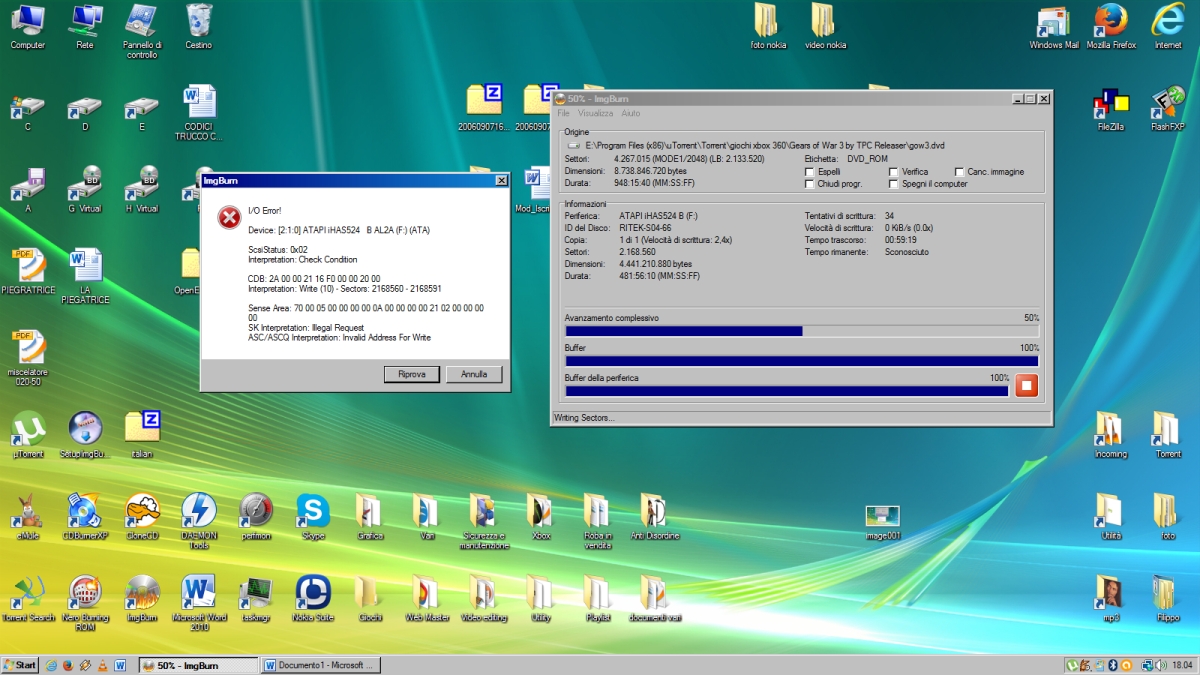This screenshot has height=675, width=1200.
Task: Click the red error icon in the dialog
Action: [229, 216]
